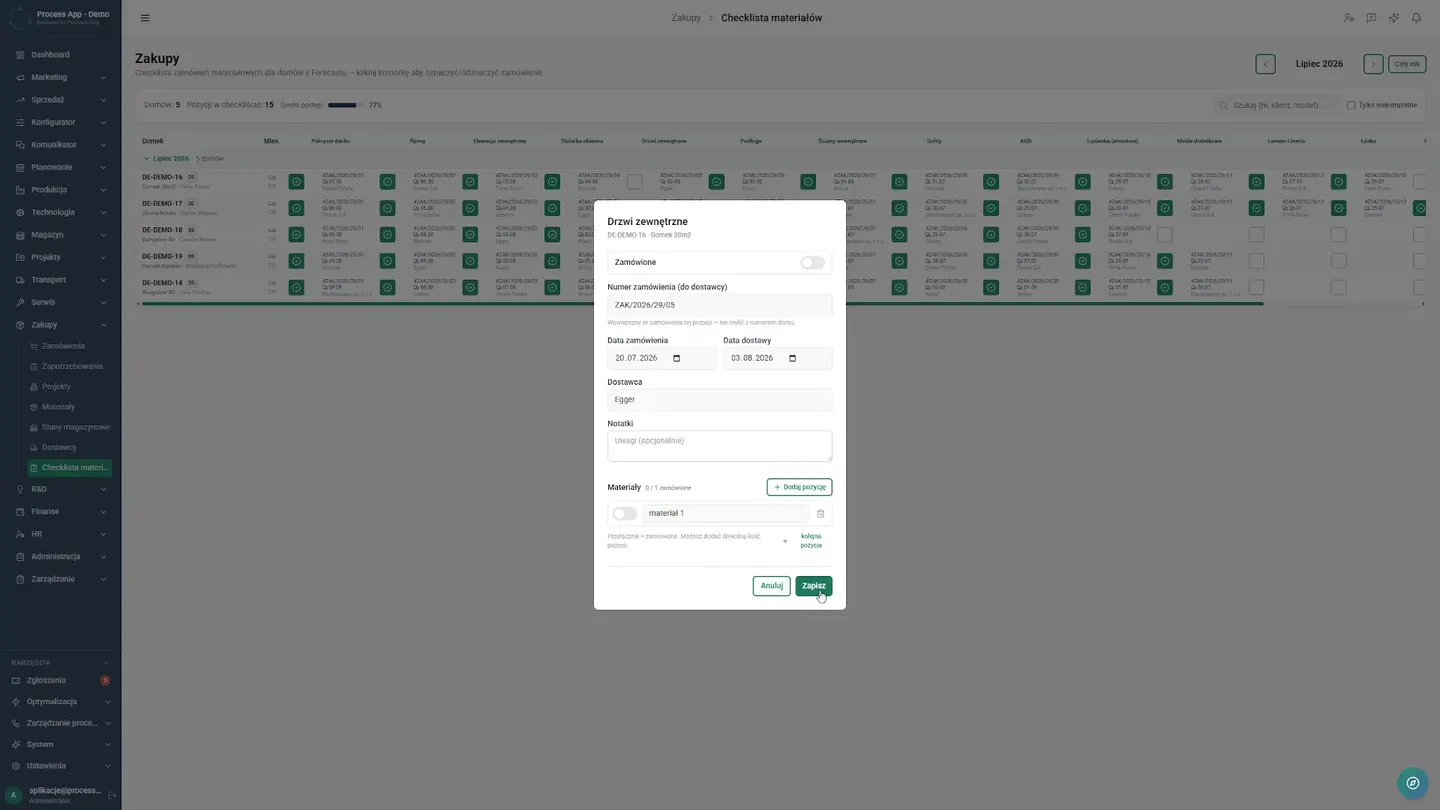Click the Technologia sidebar icon
This screenshot has width=1440, height=810.
click(20, 212)
